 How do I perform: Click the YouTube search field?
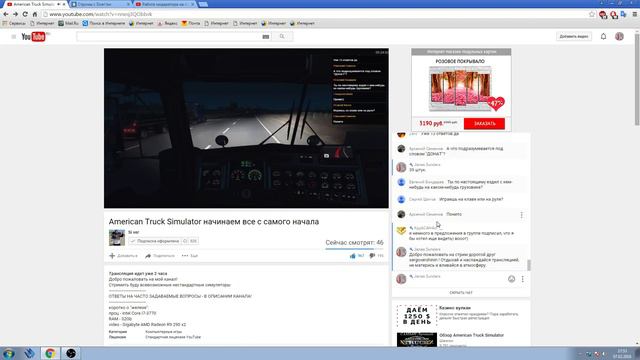[x=169, y=37]
